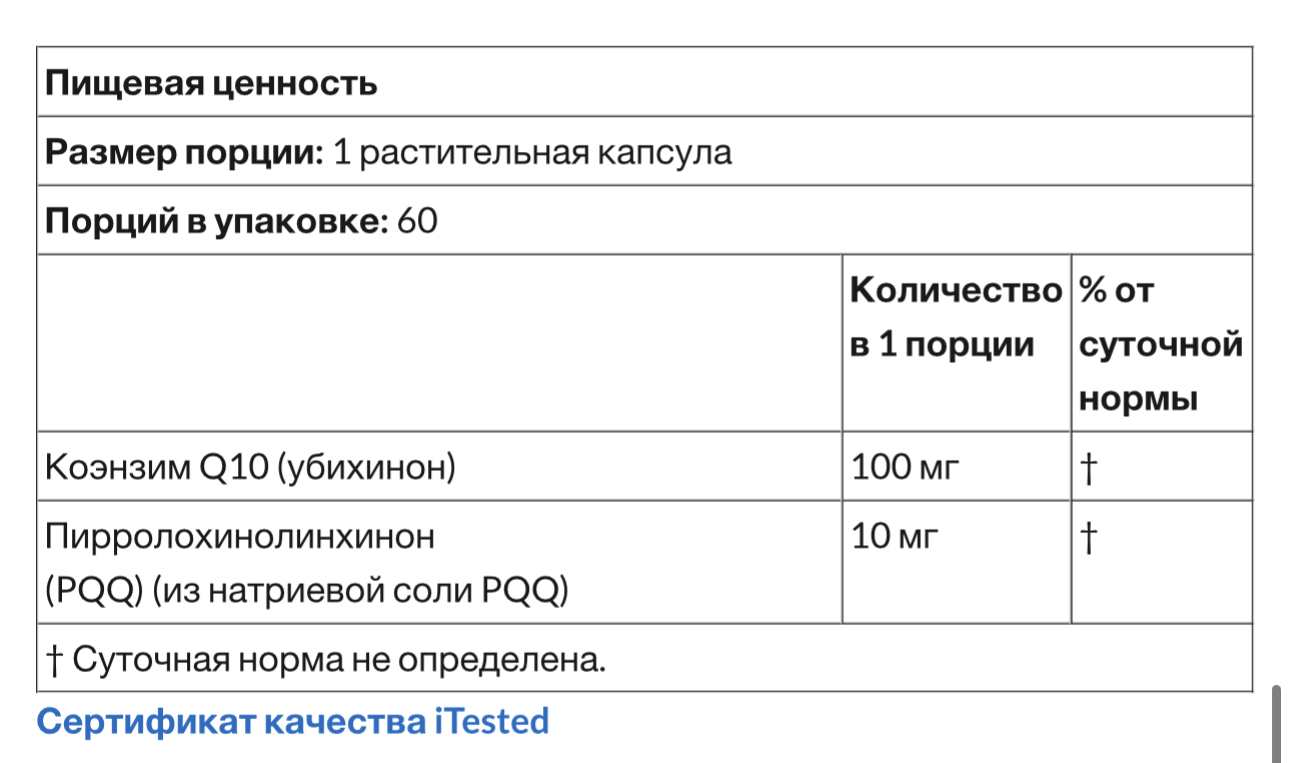This screenshot has width=1290, height=763.
Task: Click the Коэнзим Q10 (убихинон) cell
Action: click(x=250, y=468)
